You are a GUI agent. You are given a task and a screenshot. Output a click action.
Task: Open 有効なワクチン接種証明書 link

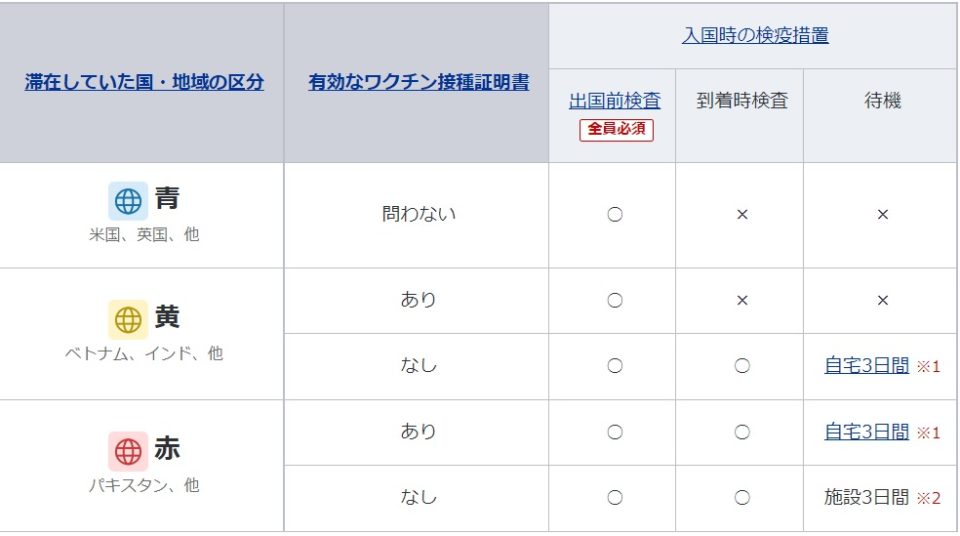[418, 83]
